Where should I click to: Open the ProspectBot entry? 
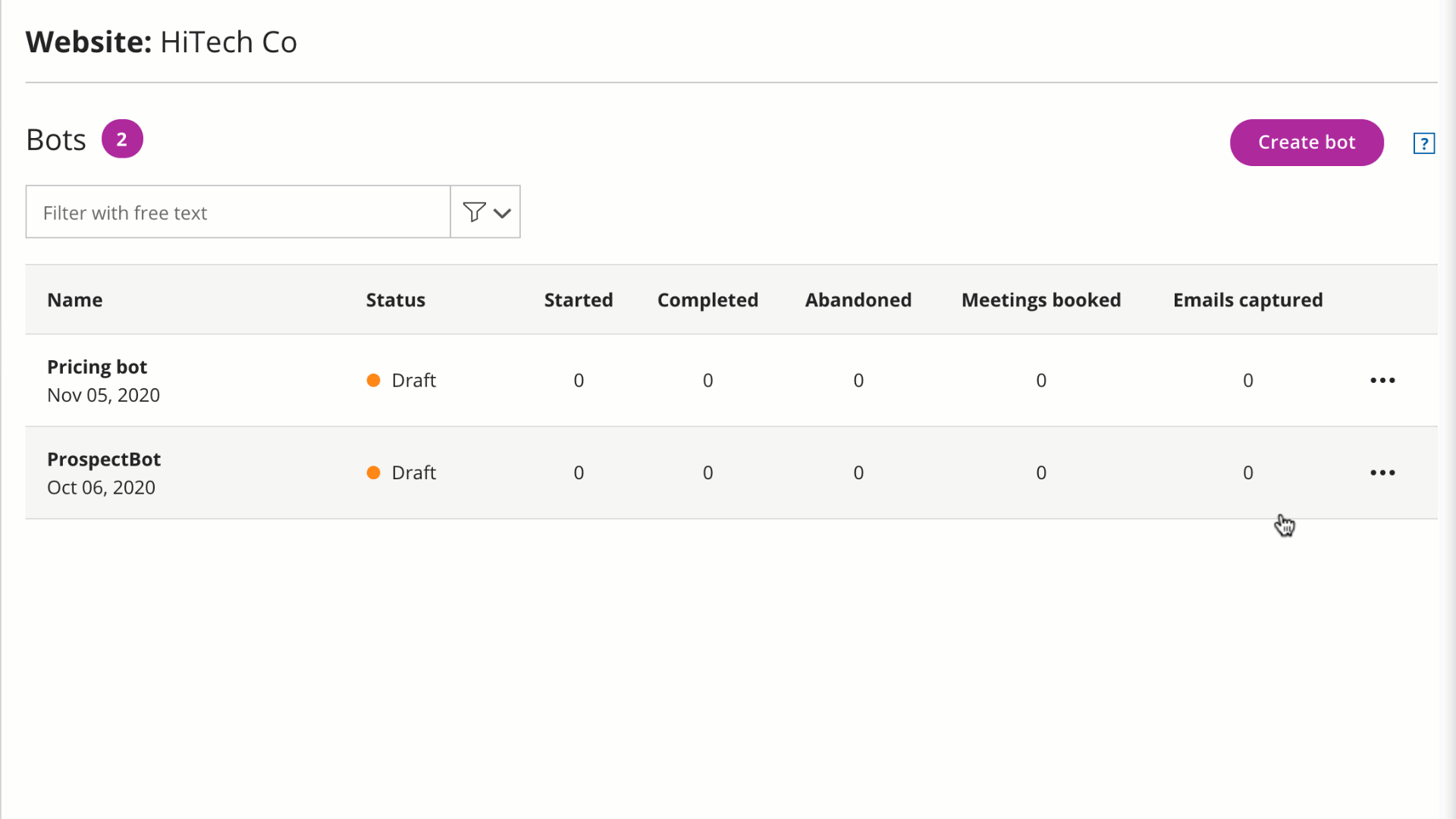pyautogui.click(x=104, y=460)
